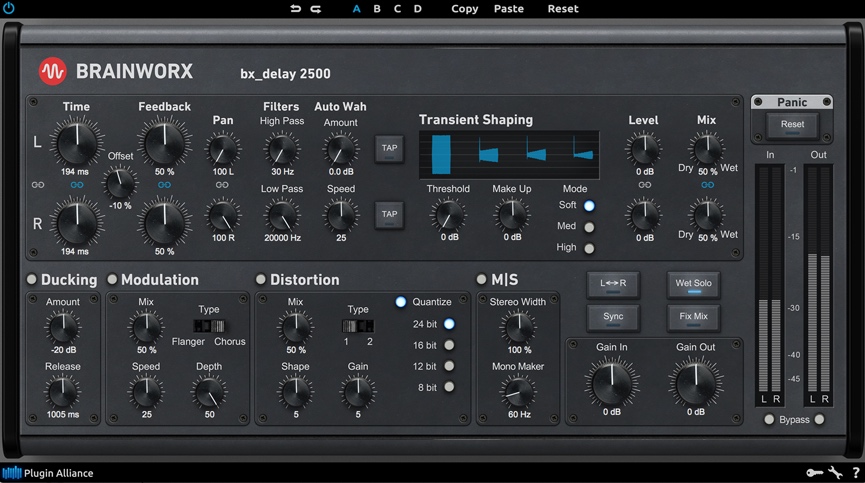Image resolution: width=865 pixels, height=483 pixels.
Task: Click the Threshold knob
Action: click(448, 215)
